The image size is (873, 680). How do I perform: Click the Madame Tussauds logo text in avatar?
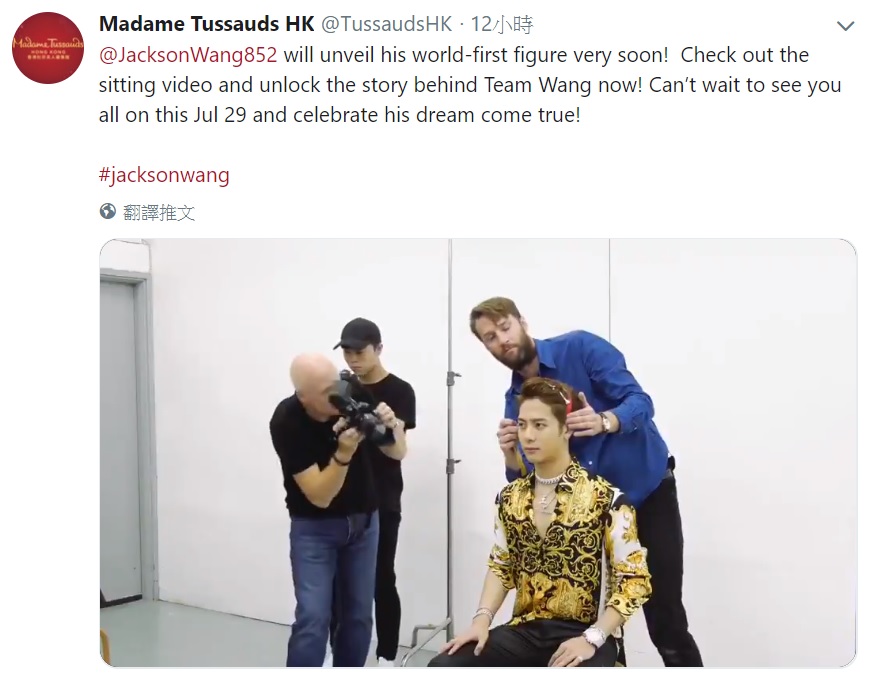[48, 45]
